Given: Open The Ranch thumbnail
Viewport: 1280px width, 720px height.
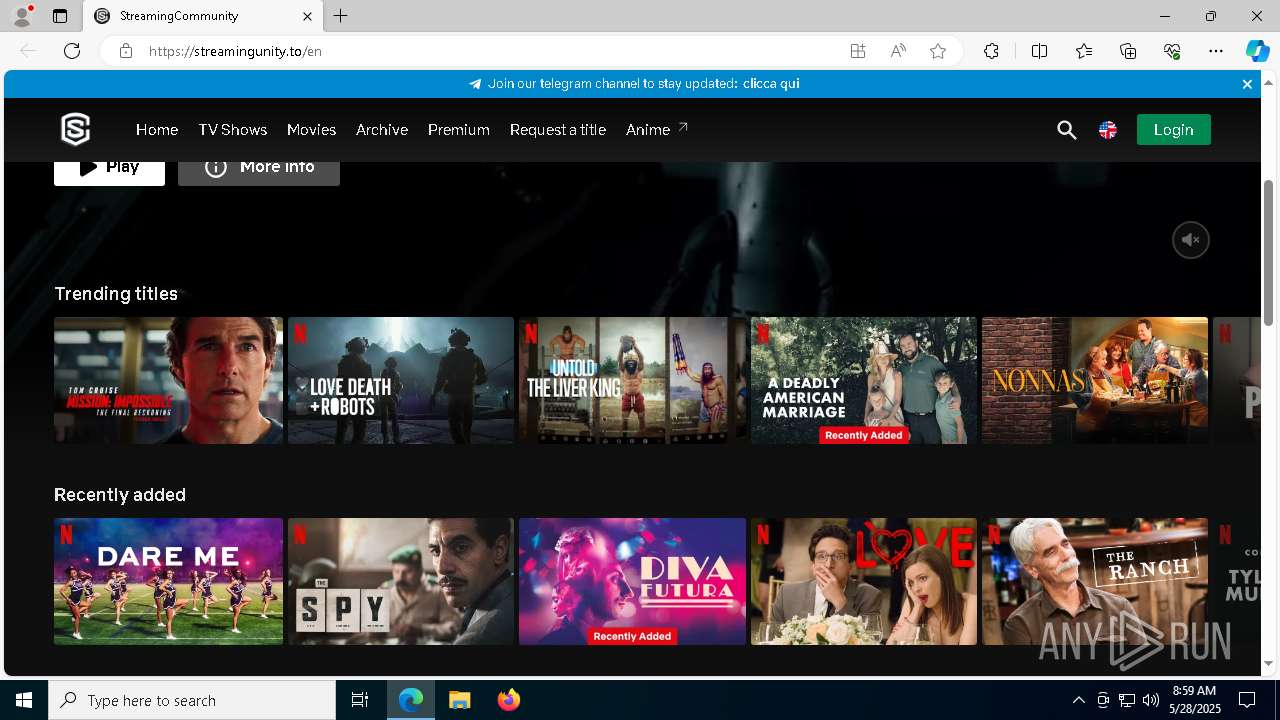Looking at the screenshot, I should pos(1095,582).
